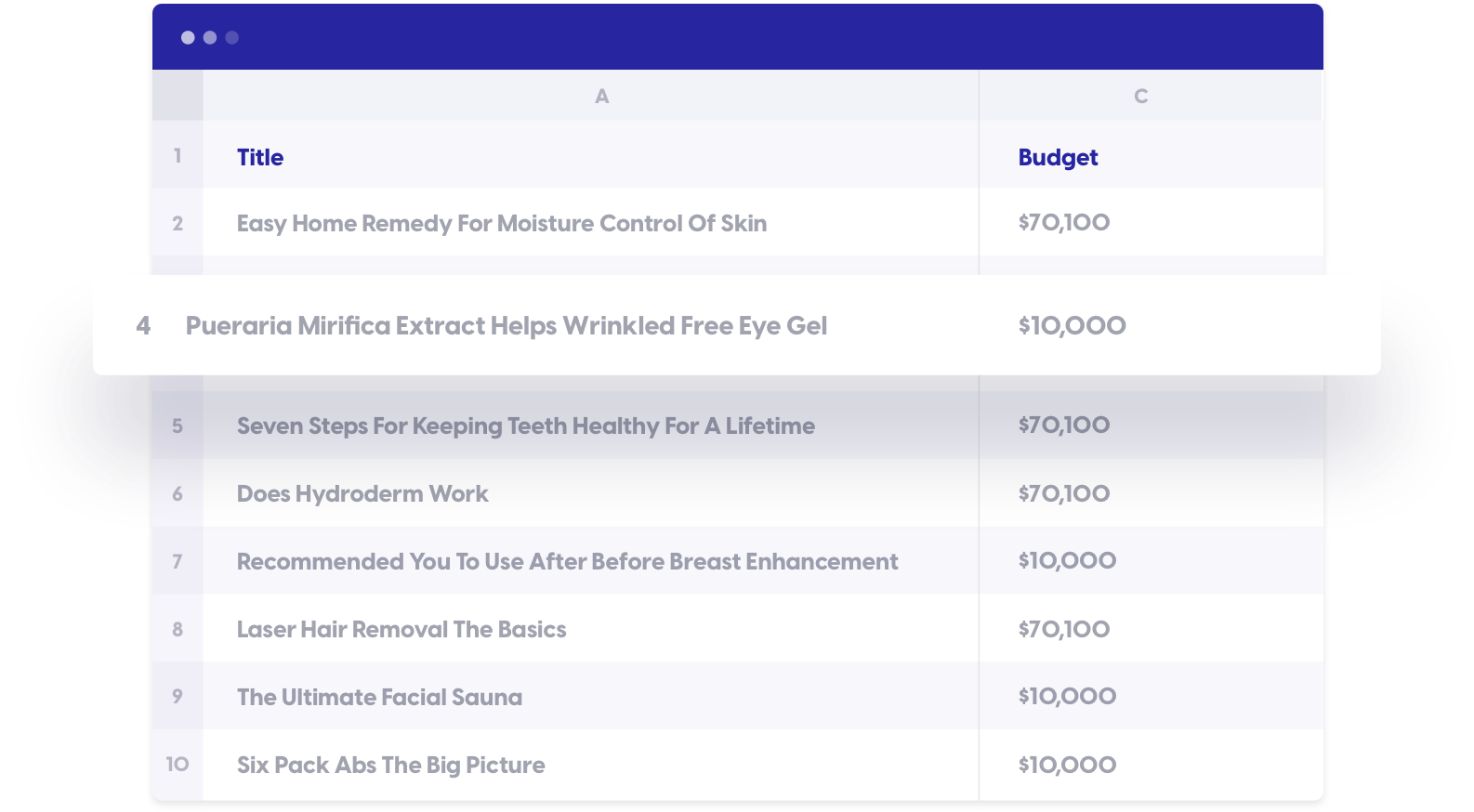This screenshot has height=812, width=1474.
Task: Click the third dimmed window dot
Action: pos(232,37)
